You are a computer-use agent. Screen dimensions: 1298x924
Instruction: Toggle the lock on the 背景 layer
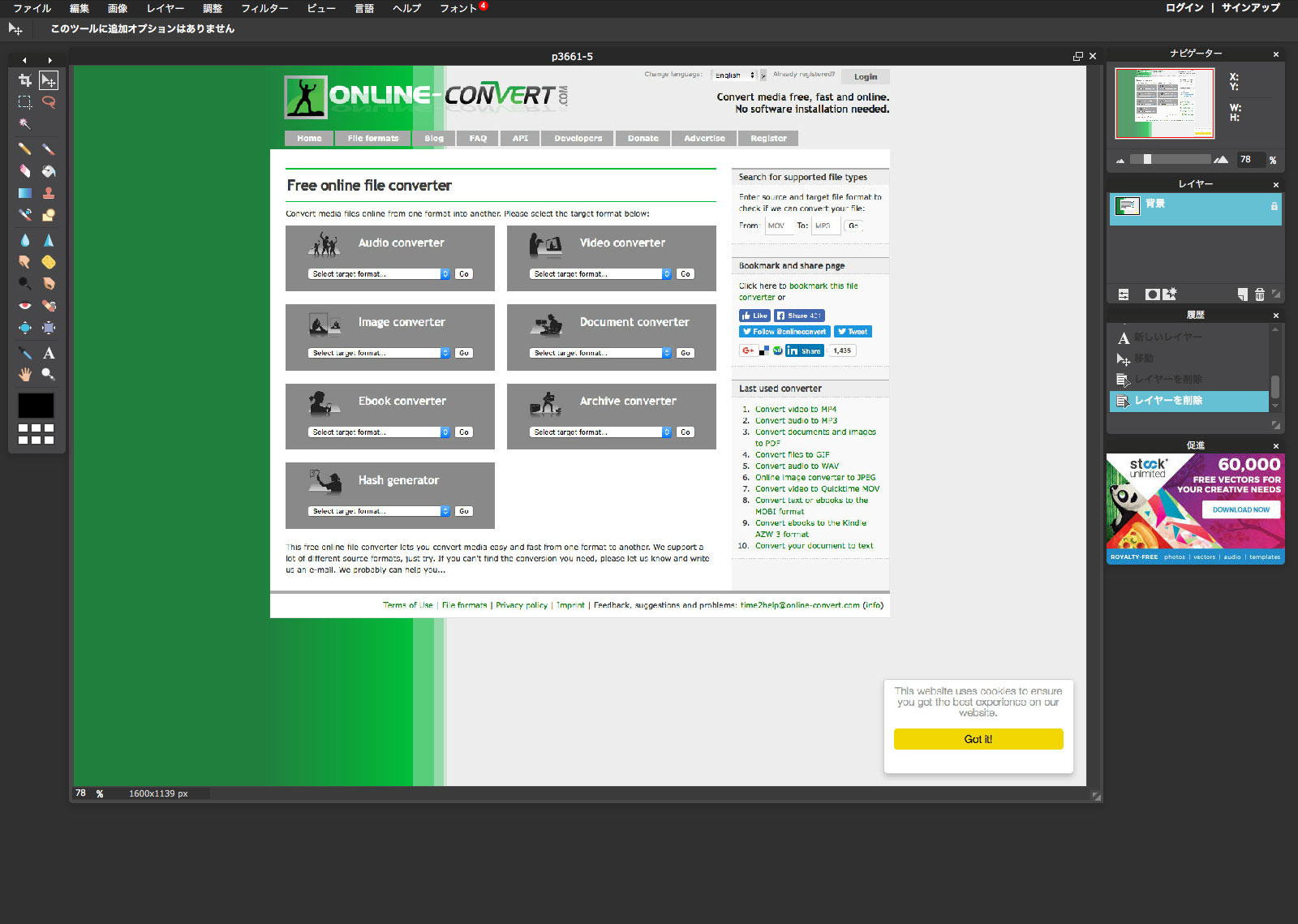point(1274,206)
